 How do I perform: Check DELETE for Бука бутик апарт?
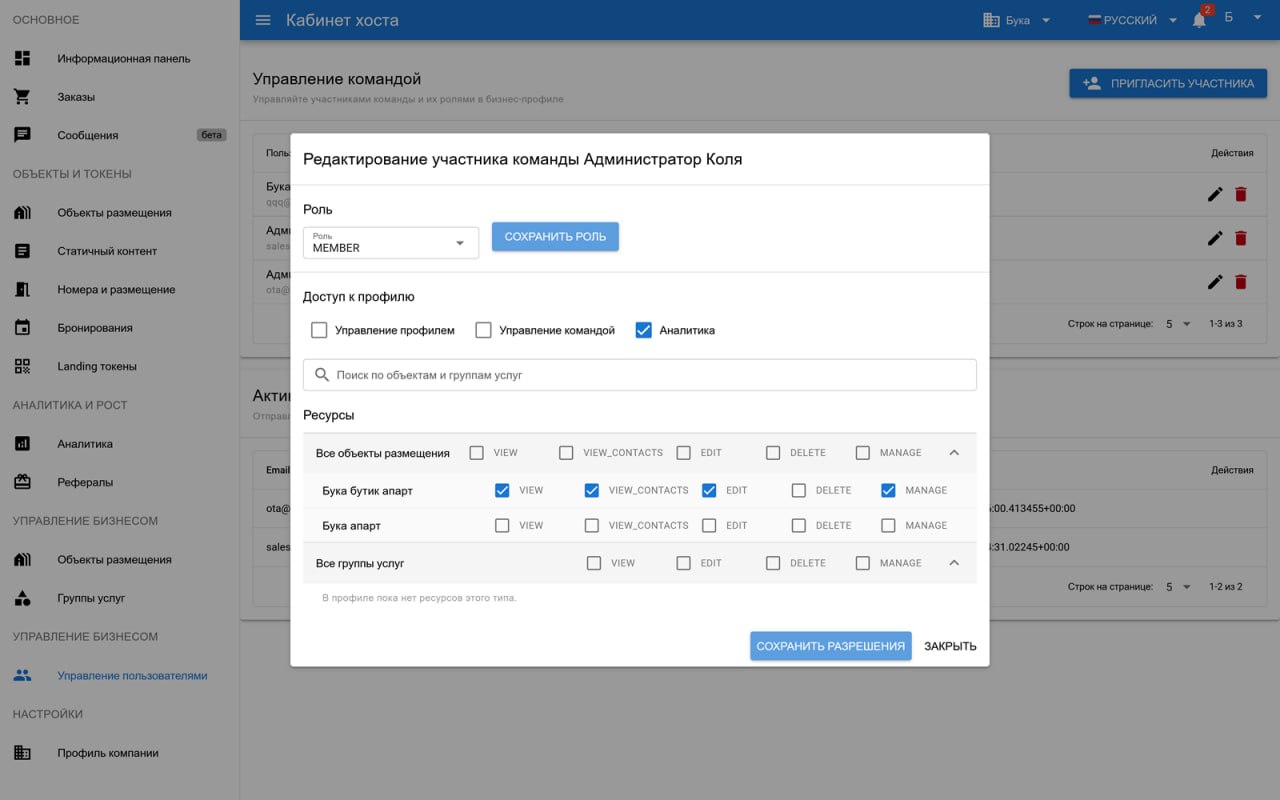tap(799, 490)
